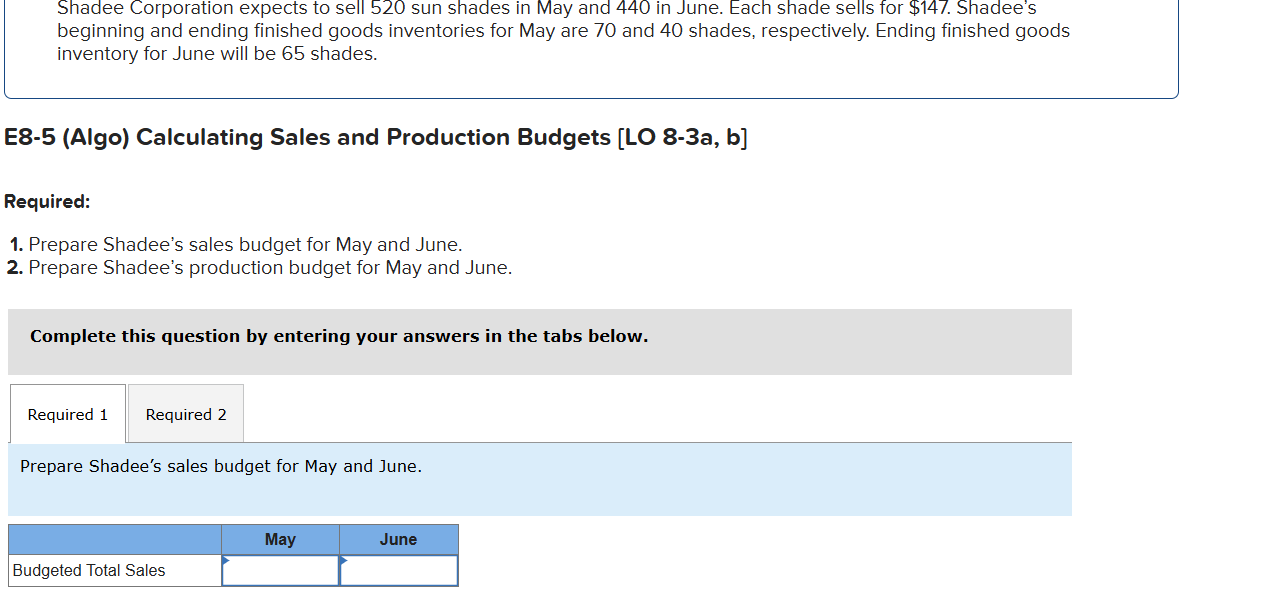Click the May column header

coord(280,539)
